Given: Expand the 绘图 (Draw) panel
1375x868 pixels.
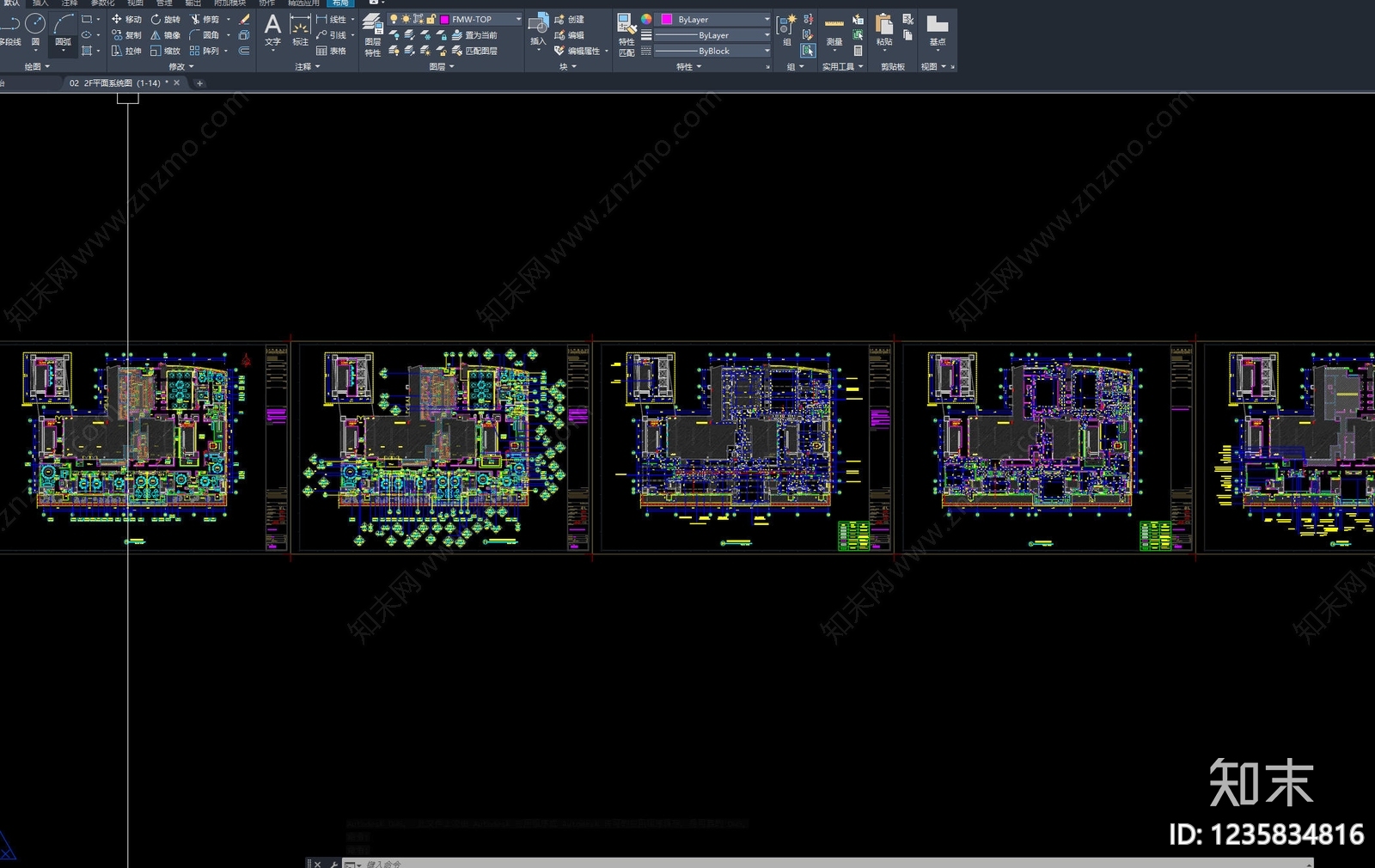Looking at the screenshot, I should (x=37, y=66).
